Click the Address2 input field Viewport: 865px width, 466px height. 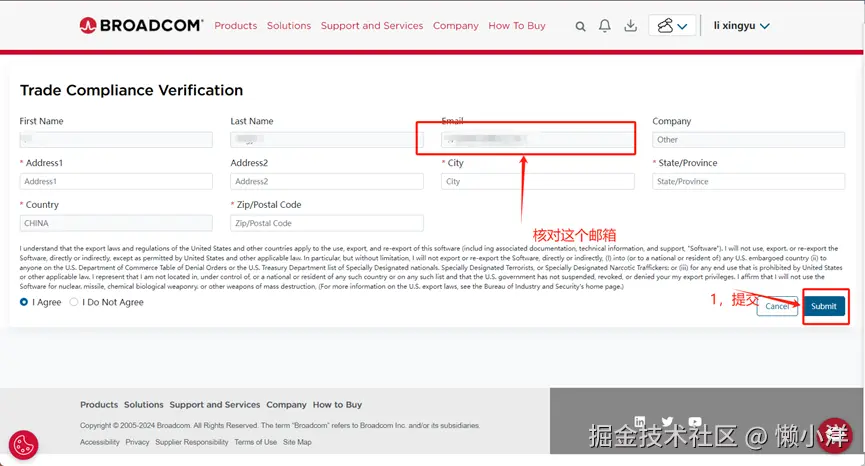(x=327, y=181)
